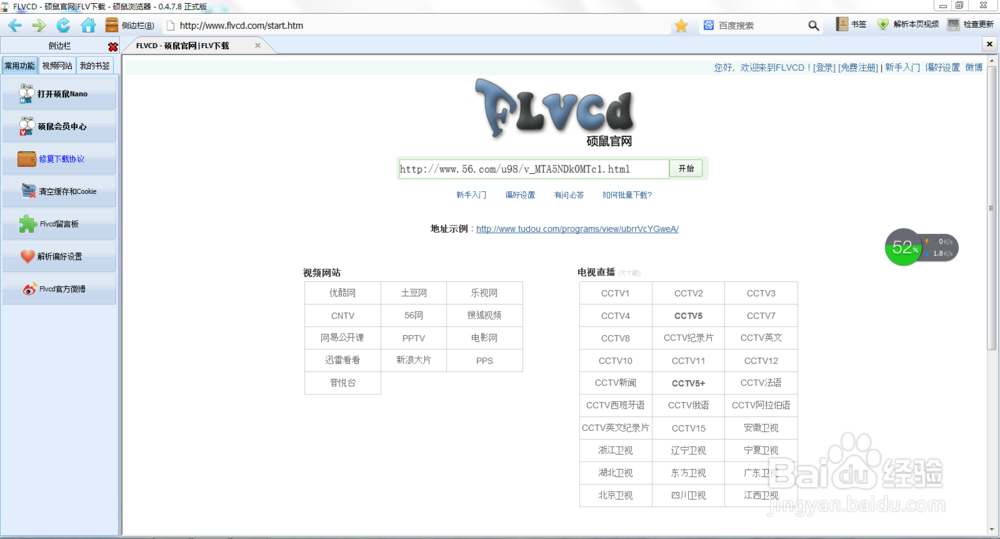Open 音悦台 video site
This screenshot has height=539, width=1000.
click(342, 383)
